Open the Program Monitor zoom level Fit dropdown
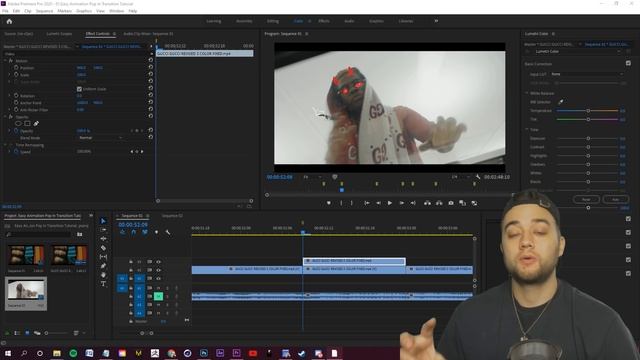Image resolution: width=640 pixels, height=360 pixels. [x=312, y=177]
